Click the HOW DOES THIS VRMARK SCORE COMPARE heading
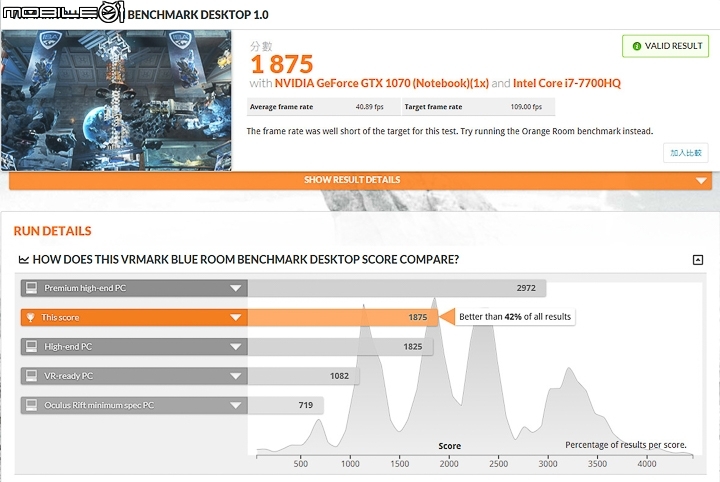This screenshot has height=482, width=720. (246, 260)
